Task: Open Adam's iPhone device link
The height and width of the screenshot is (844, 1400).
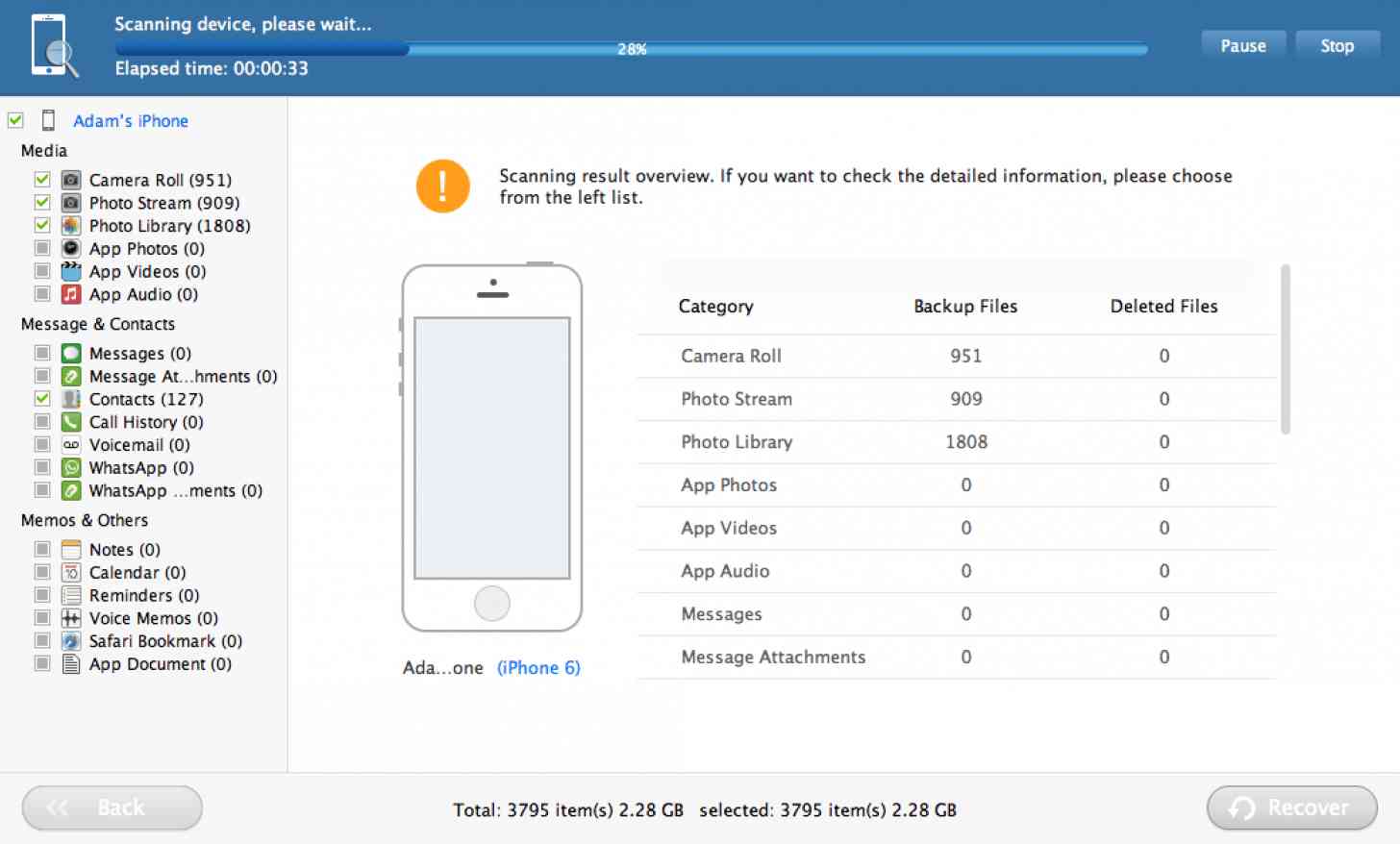Action: (131, 121)
